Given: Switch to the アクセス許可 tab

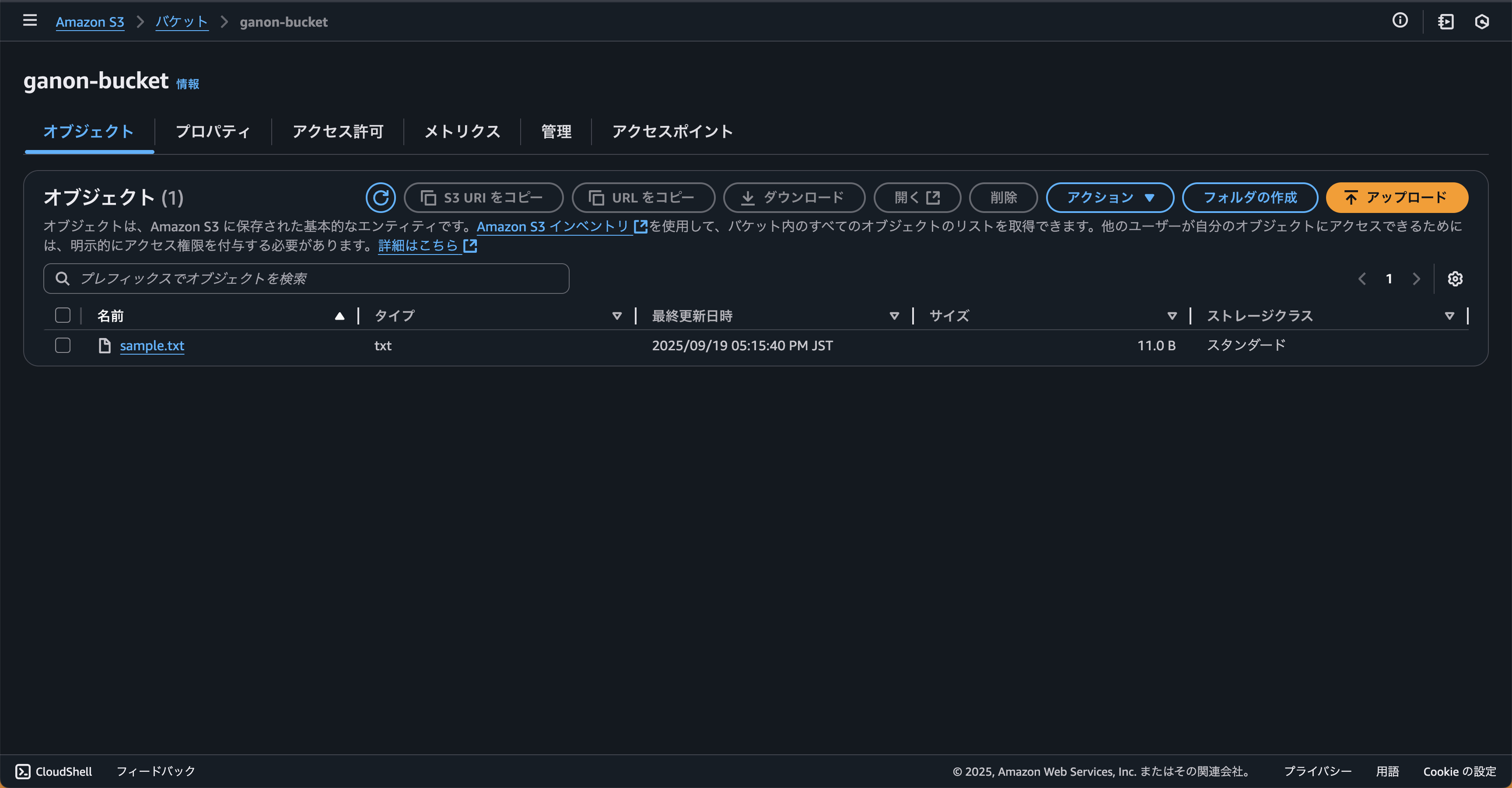Looking at the screenshot, I should pyautogui.click(x=337, y=132).
